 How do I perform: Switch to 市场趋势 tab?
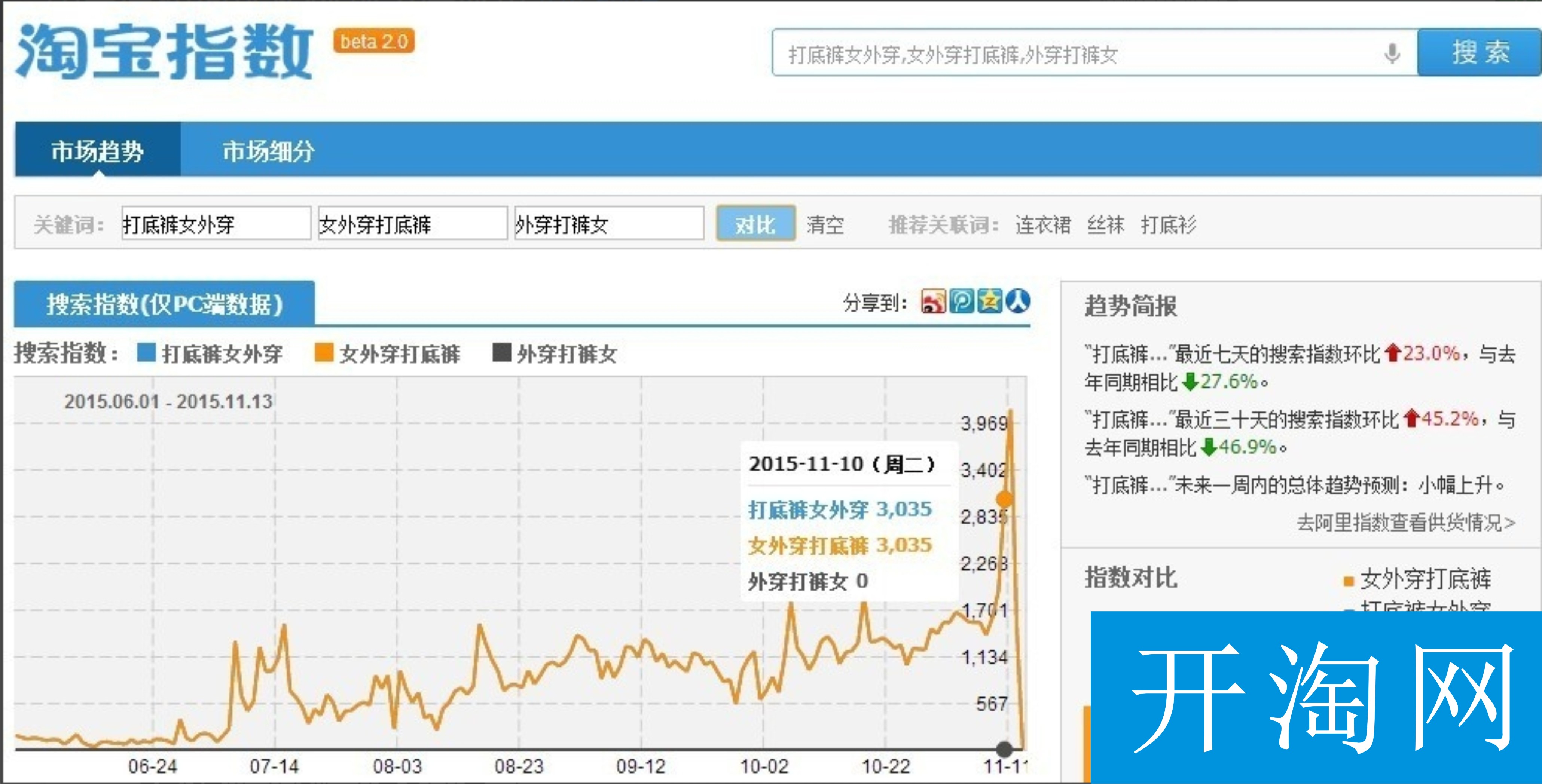click(x=98, y=150)
